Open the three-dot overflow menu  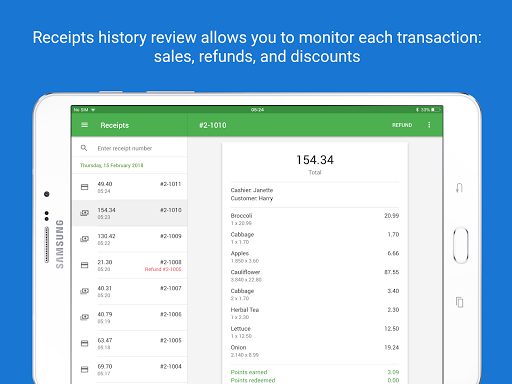tap(429, 125)
